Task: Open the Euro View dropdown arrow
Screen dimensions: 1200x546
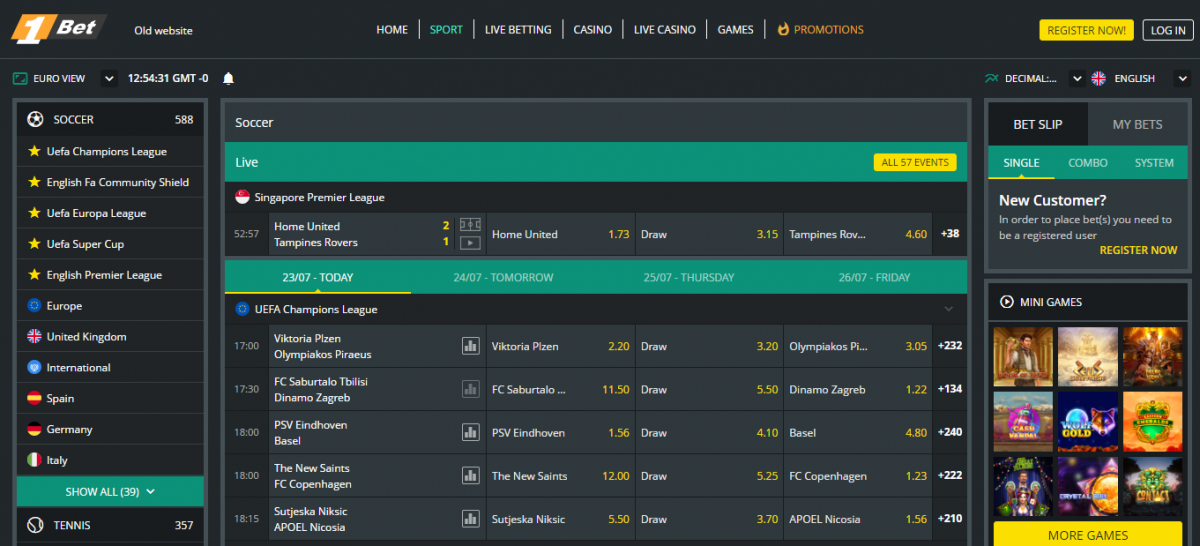Action: (x=109, y=78)
